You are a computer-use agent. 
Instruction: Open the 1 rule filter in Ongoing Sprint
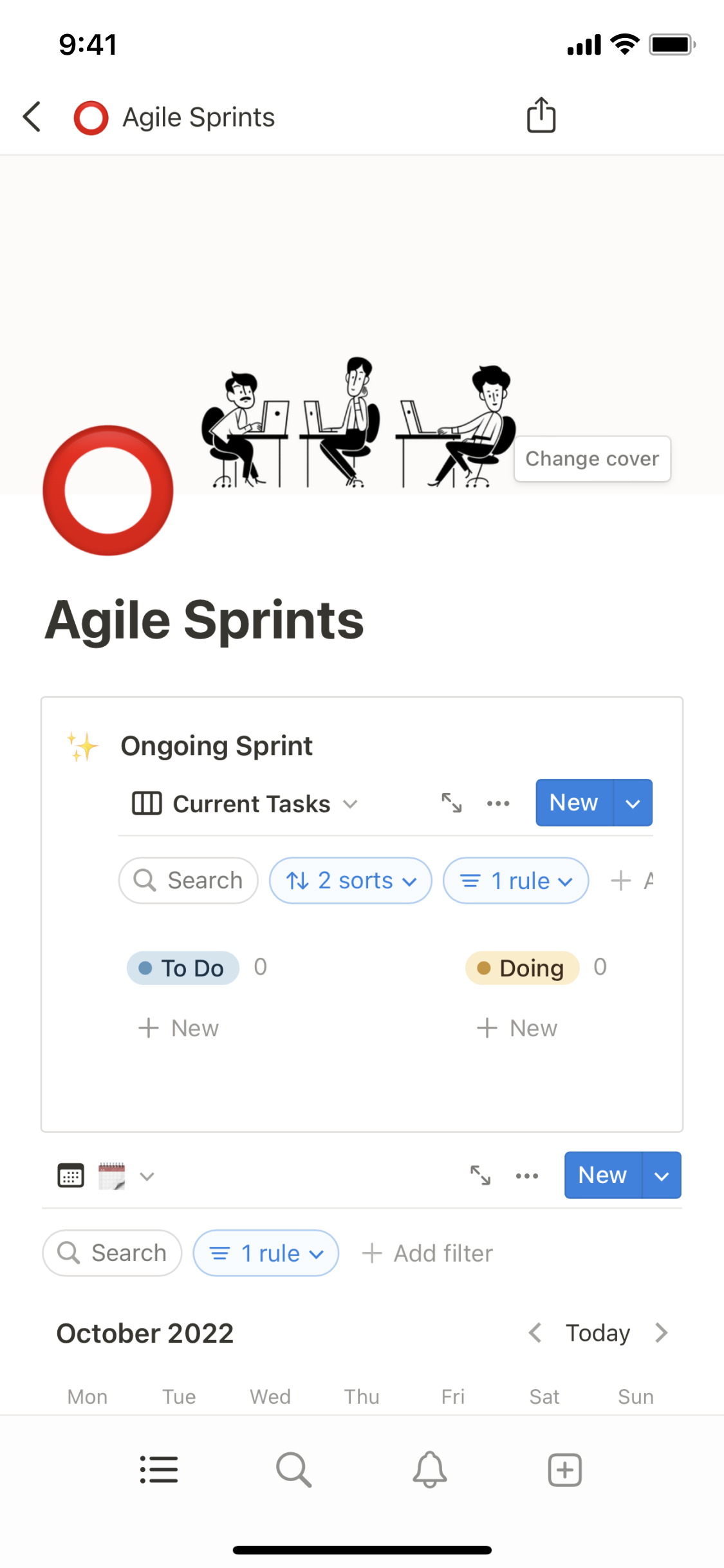point(515,881)
